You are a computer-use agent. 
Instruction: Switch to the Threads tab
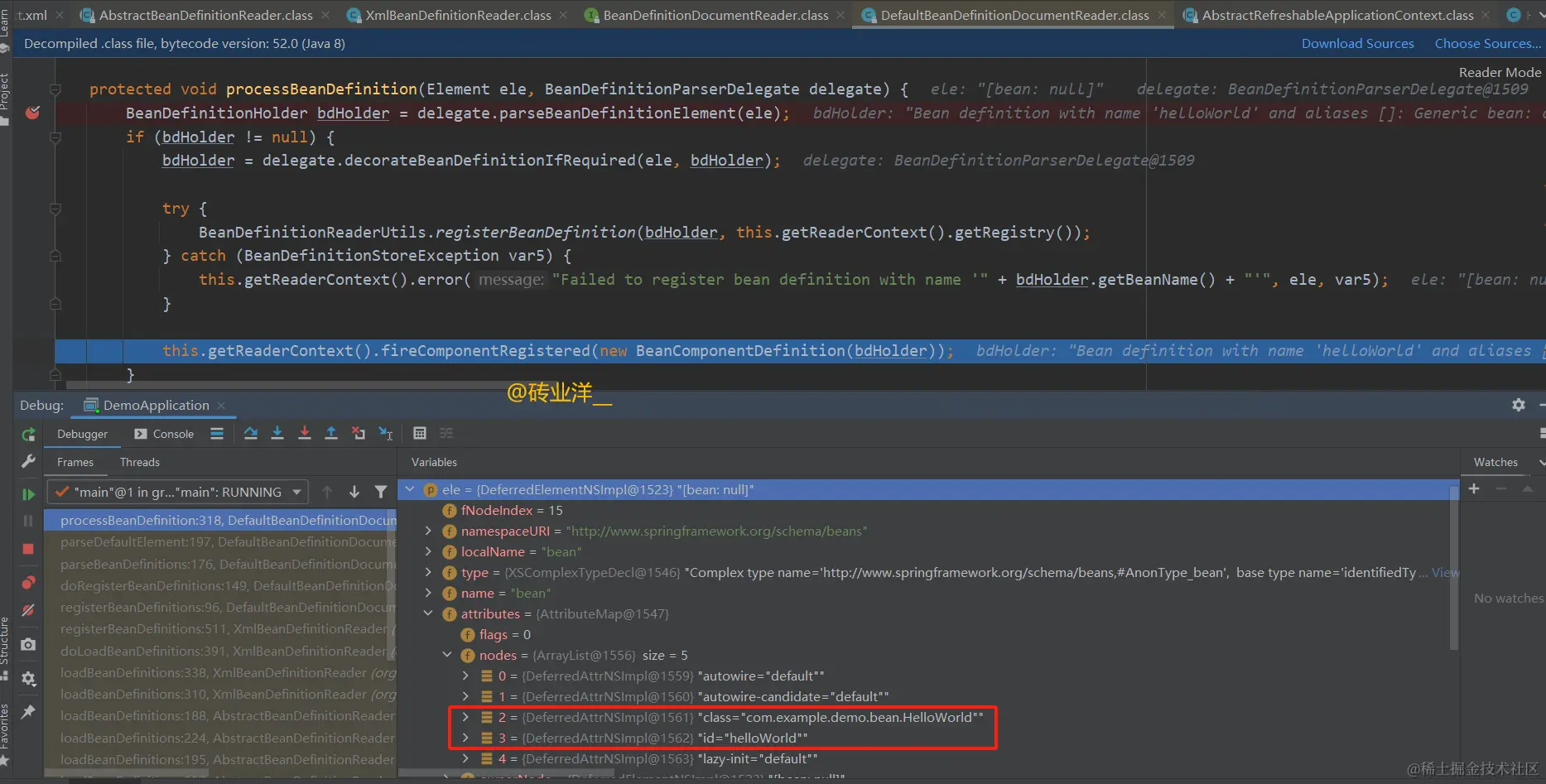point(139,462)
